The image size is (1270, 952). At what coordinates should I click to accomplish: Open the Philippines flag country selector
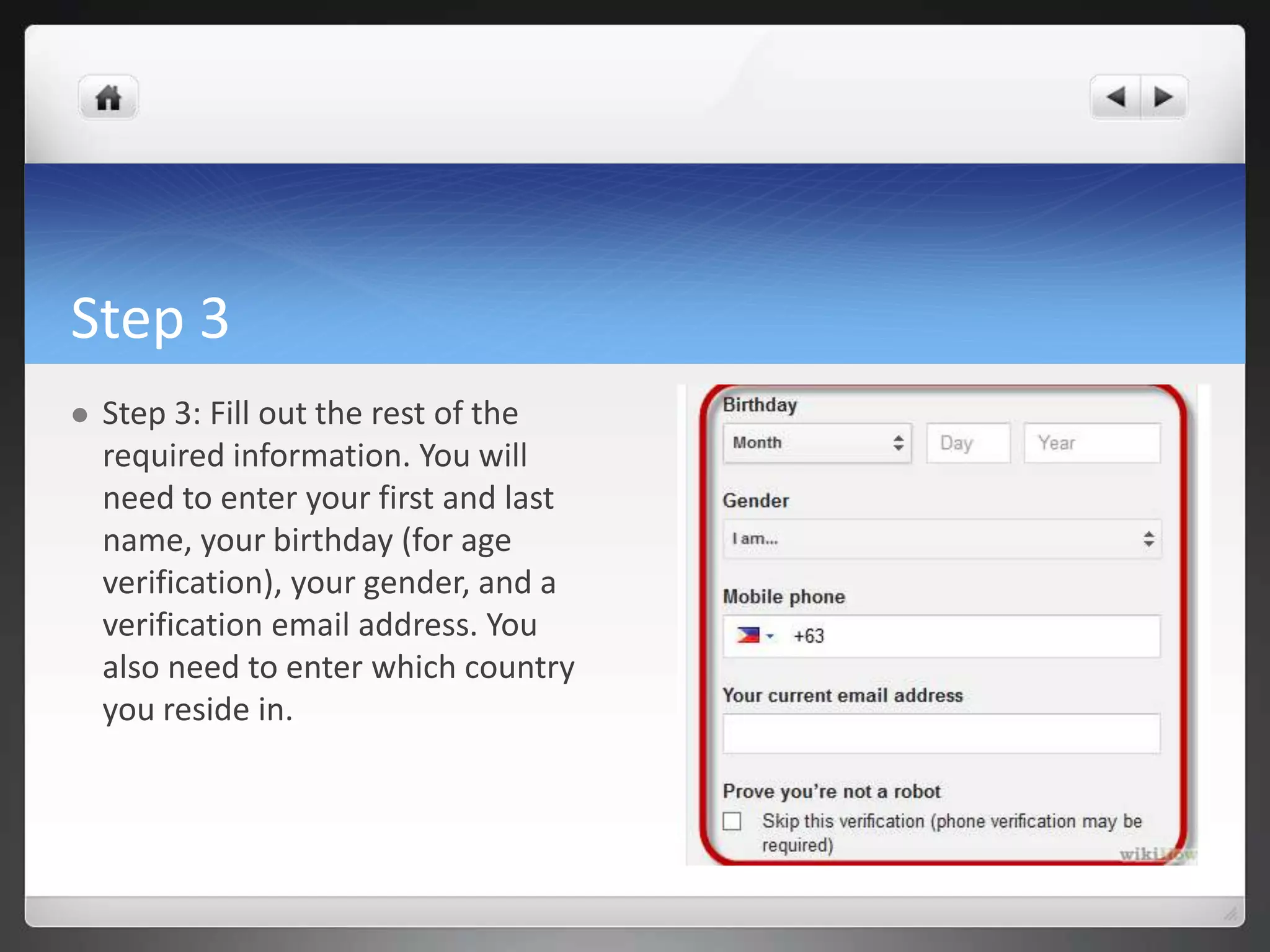(x=755, y=635)
